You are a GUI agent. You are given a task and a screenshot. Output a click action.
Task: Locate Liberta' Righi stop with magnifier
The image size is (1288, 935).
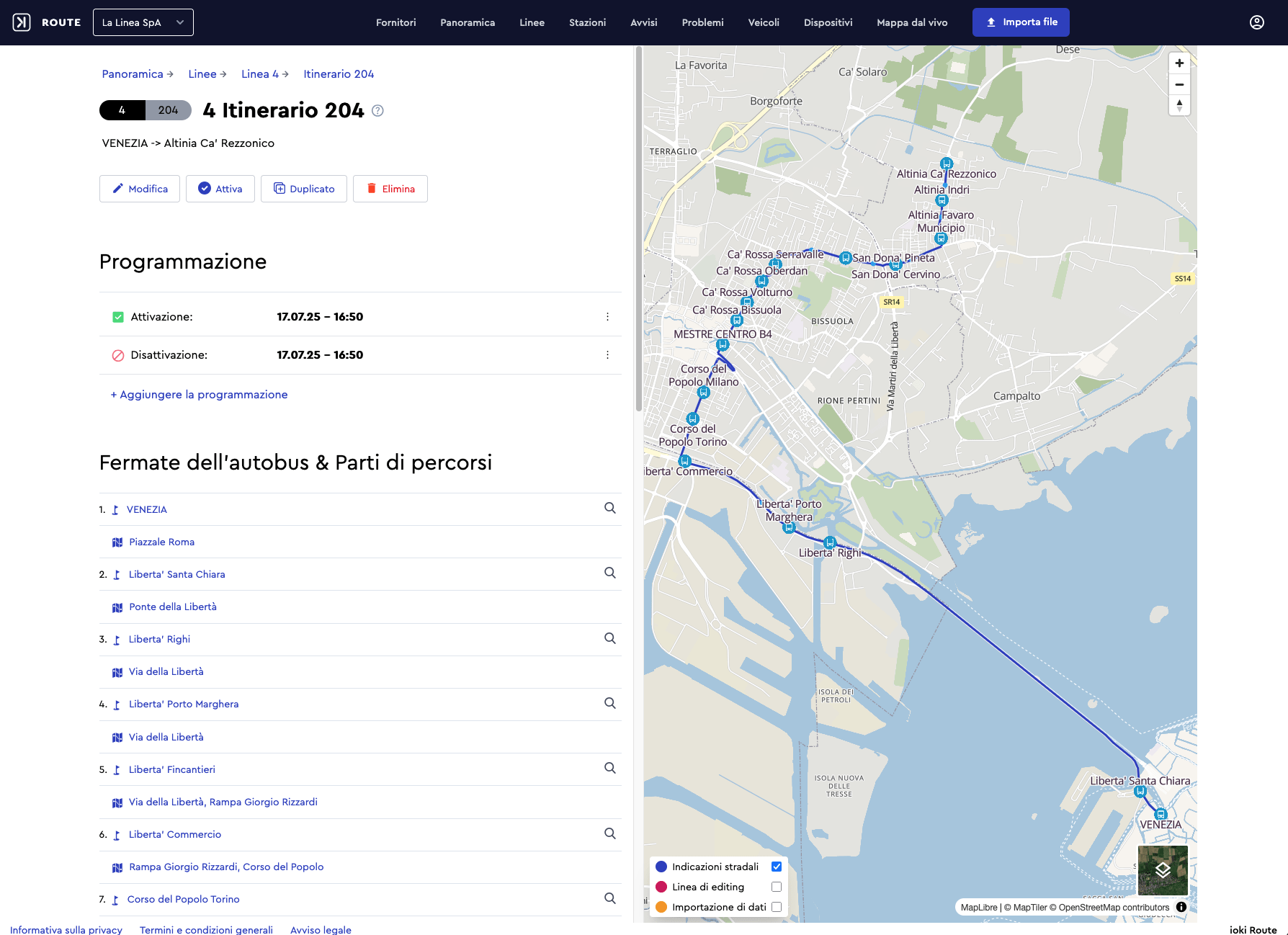pyautogui.click(x=609, y=639)
